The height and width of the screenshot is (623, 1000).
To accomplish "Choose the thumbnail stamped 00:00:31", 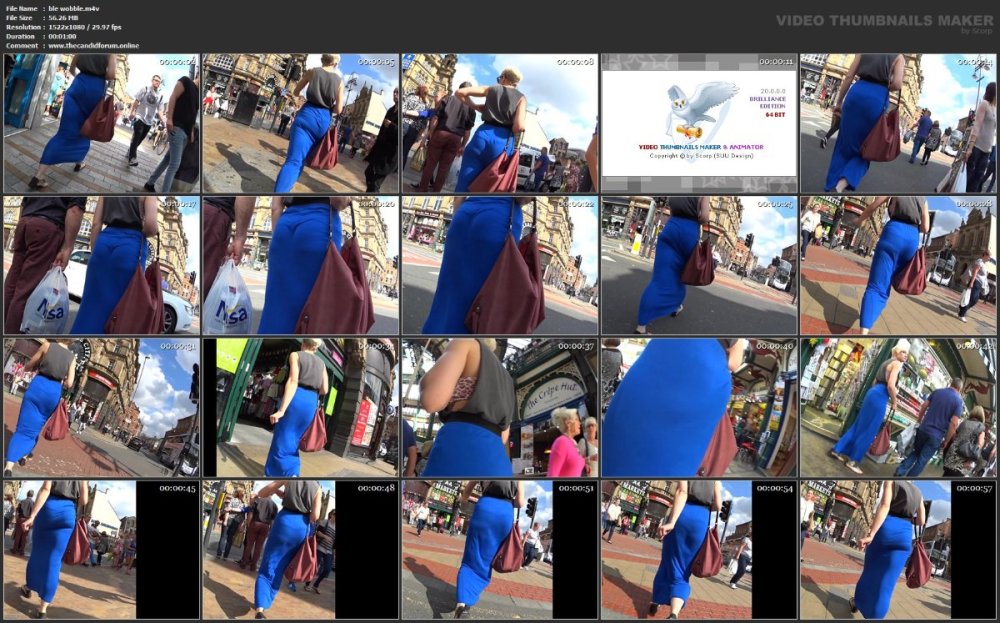I will (101, 408).
